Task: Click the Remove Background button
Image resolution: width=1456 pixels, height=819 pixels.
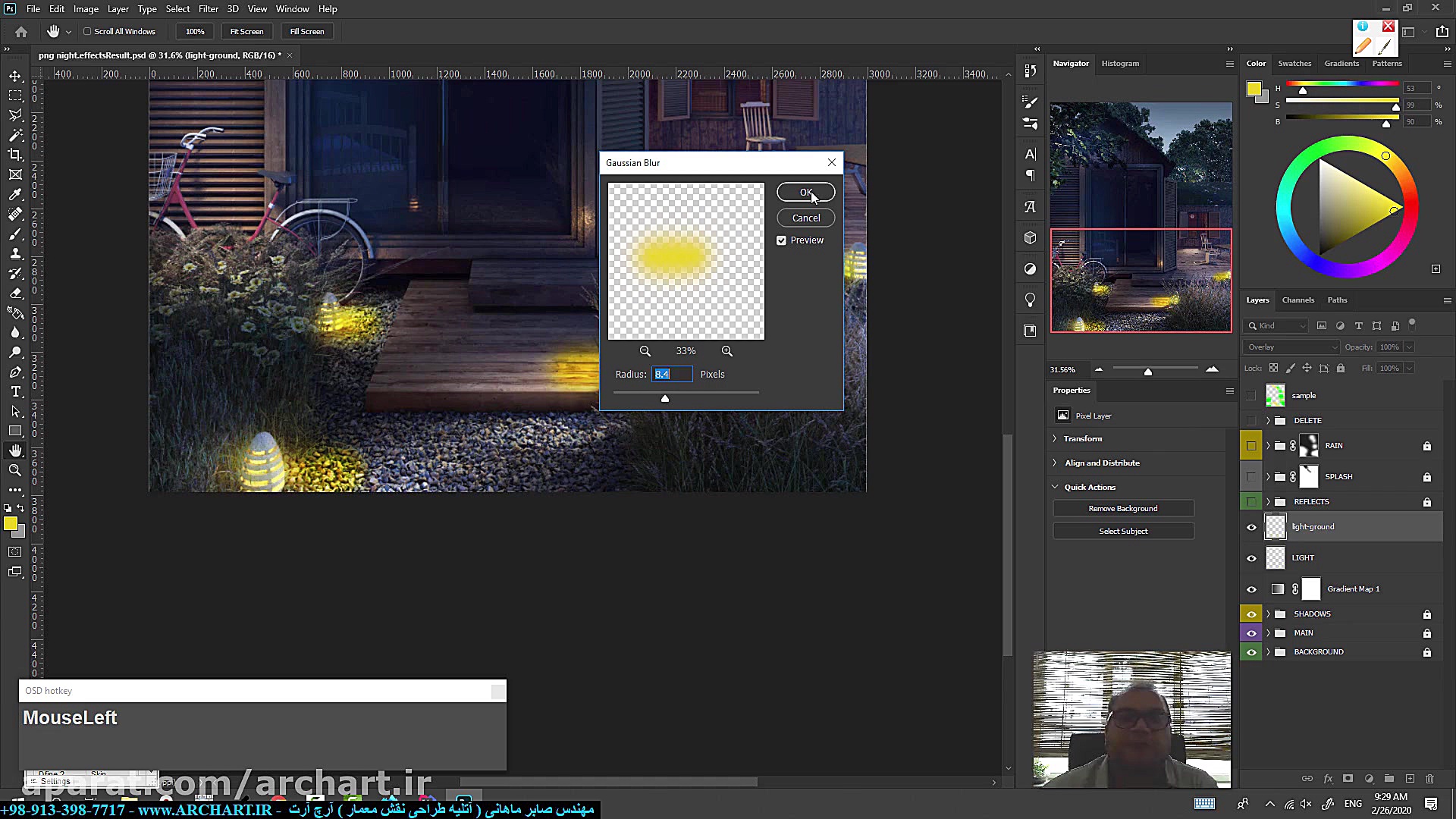Action: 1122,509
